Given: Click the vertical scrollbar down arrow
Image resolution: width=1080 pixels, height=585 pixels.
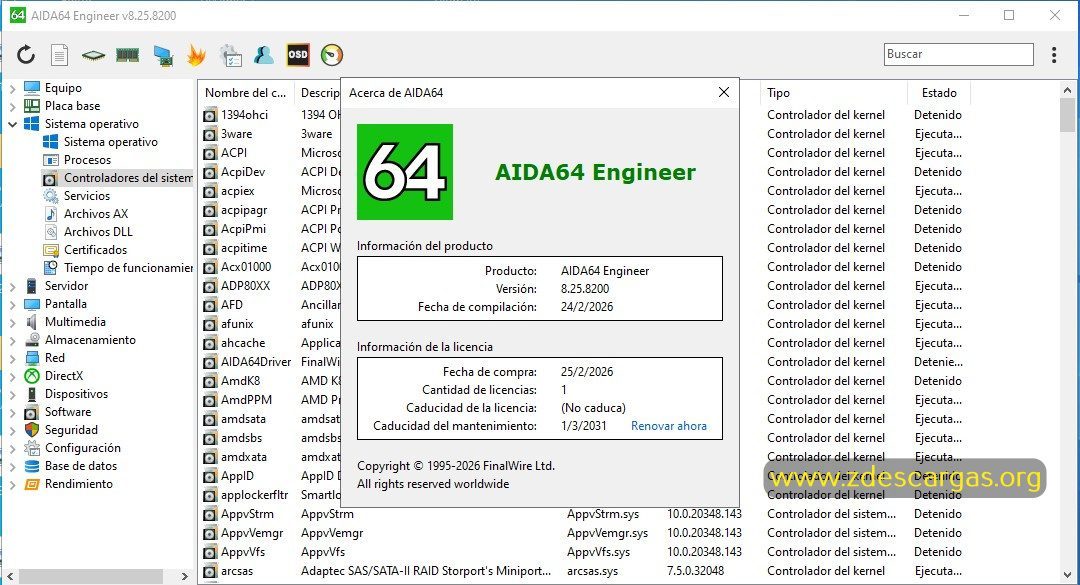Looking at the screenshot, I should click(1068, 574).
